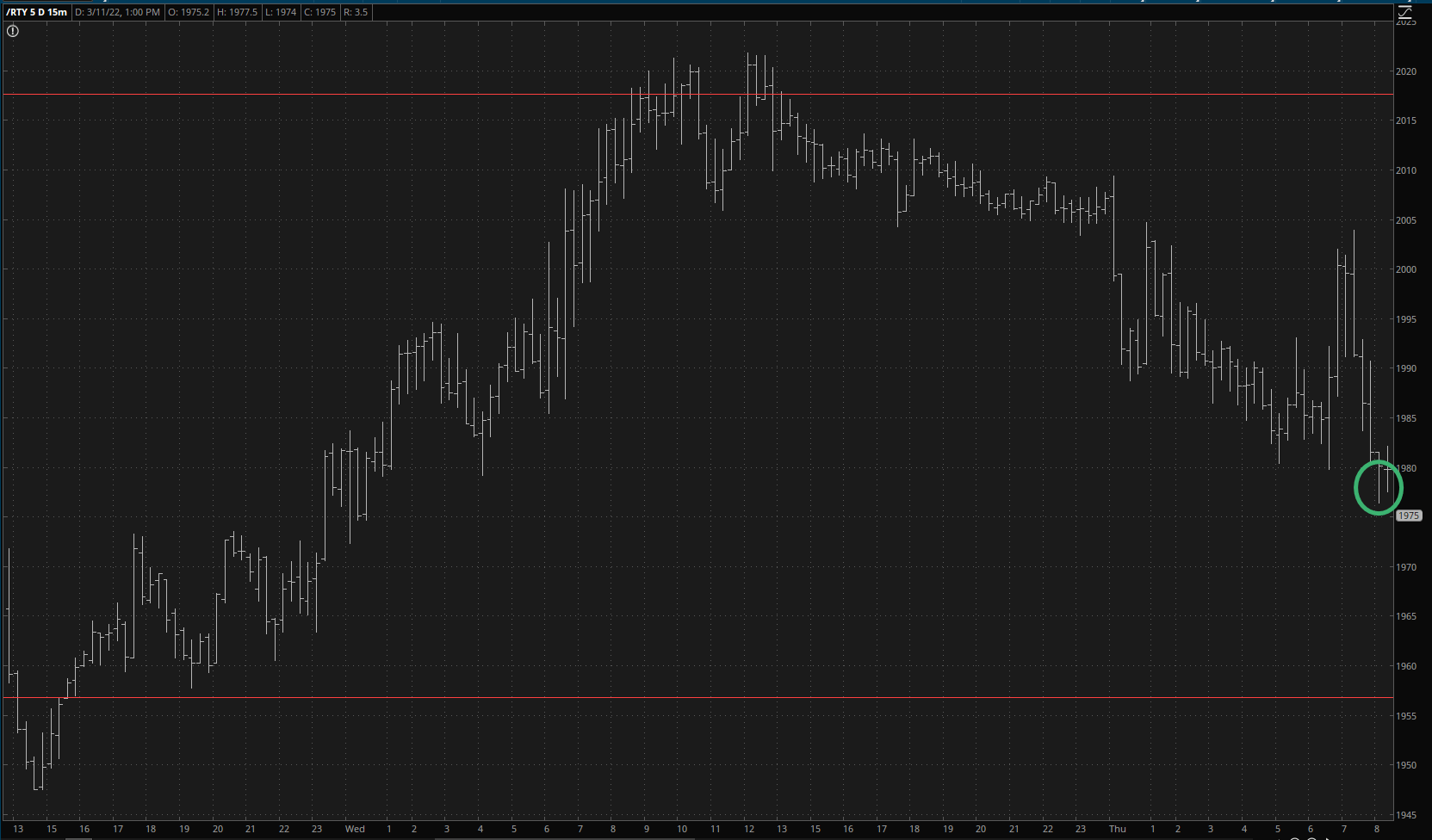Click the 2020 label on price axis

1405,71
